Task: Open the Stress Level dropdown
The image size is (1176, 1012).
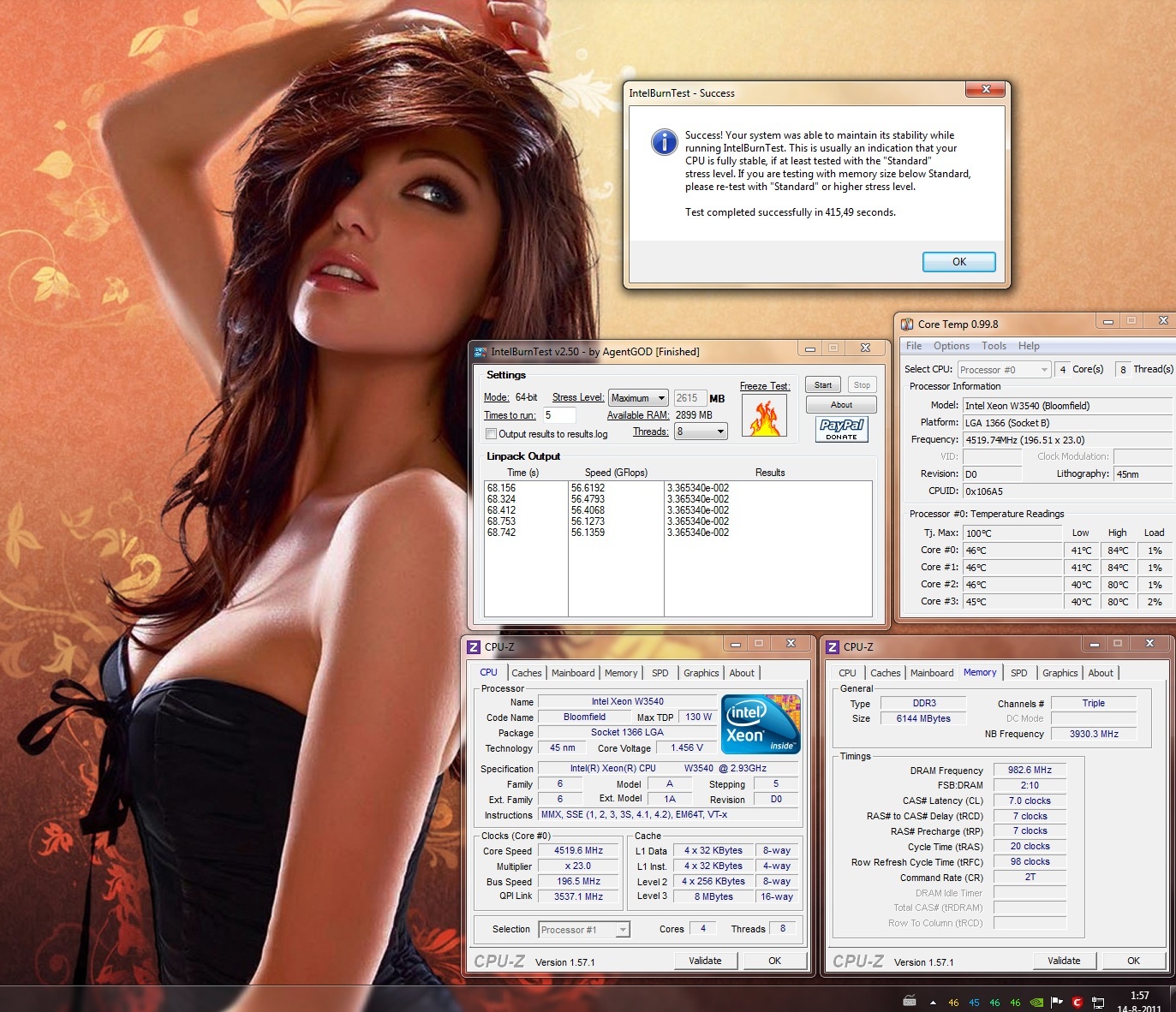Action: (638, 398)
